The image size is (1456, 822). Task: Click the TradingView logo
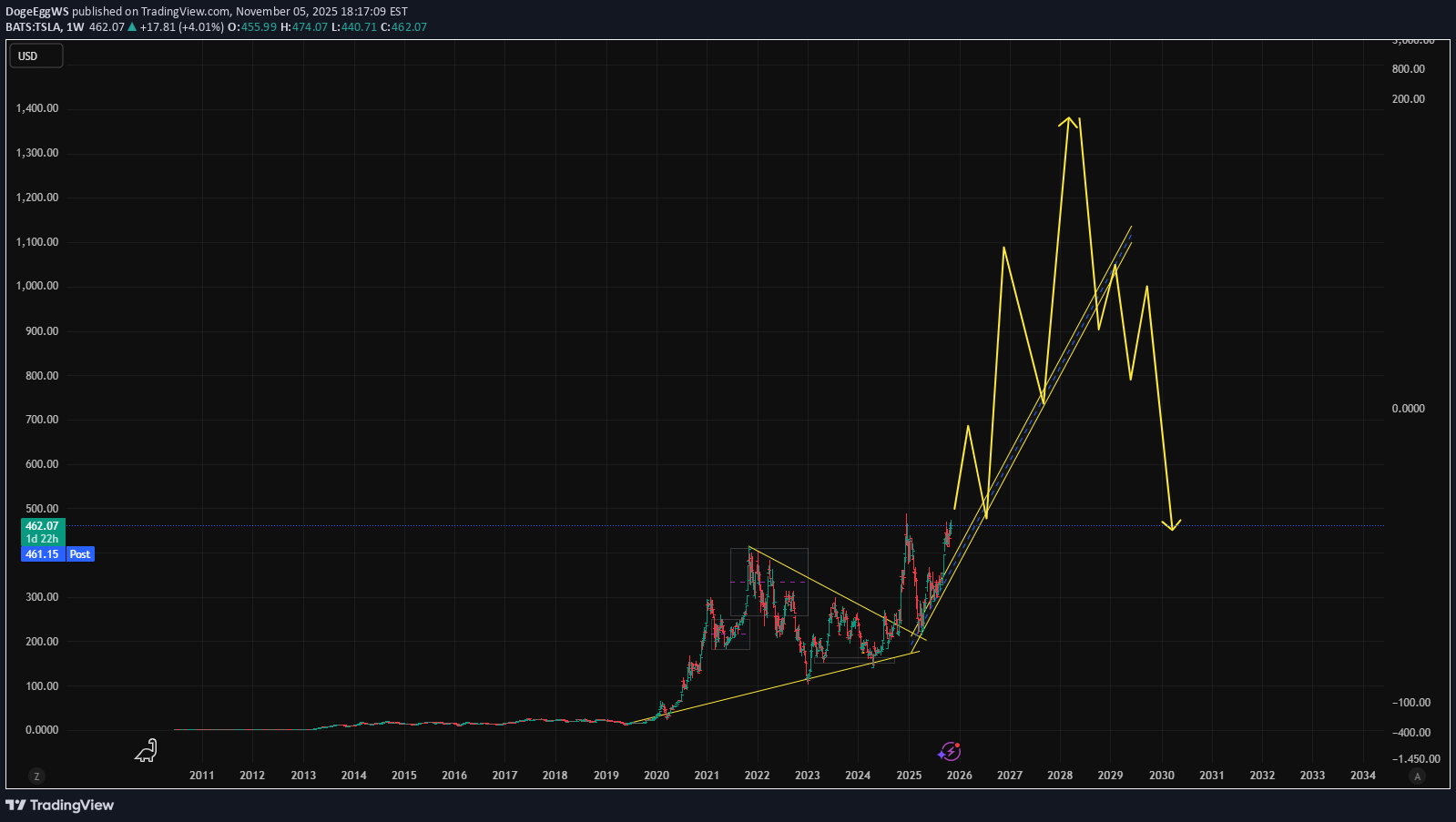(60, 805)
